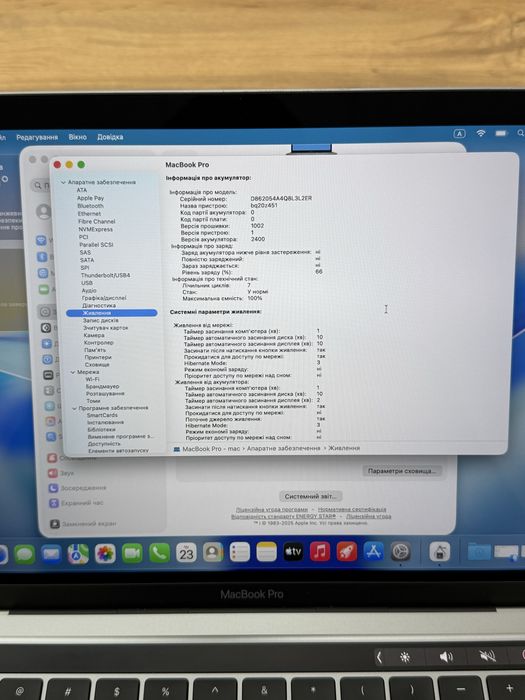Open Ліцензійна угода програми link
525x700 pixels.
(x=271, y=509)
